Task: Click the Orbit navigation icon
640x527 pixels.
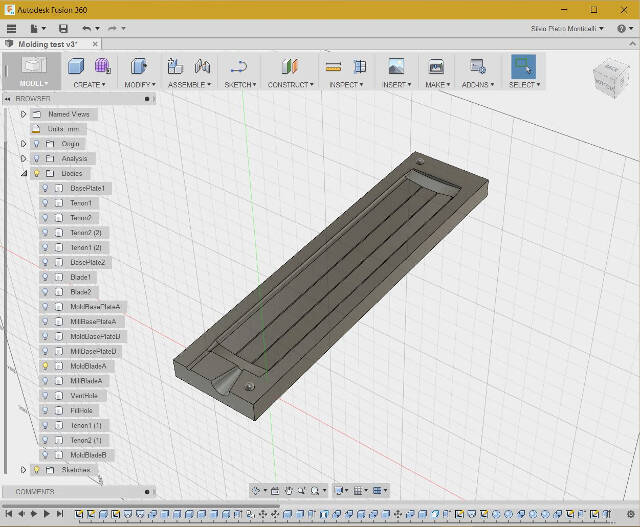Action: click(256, 491)
